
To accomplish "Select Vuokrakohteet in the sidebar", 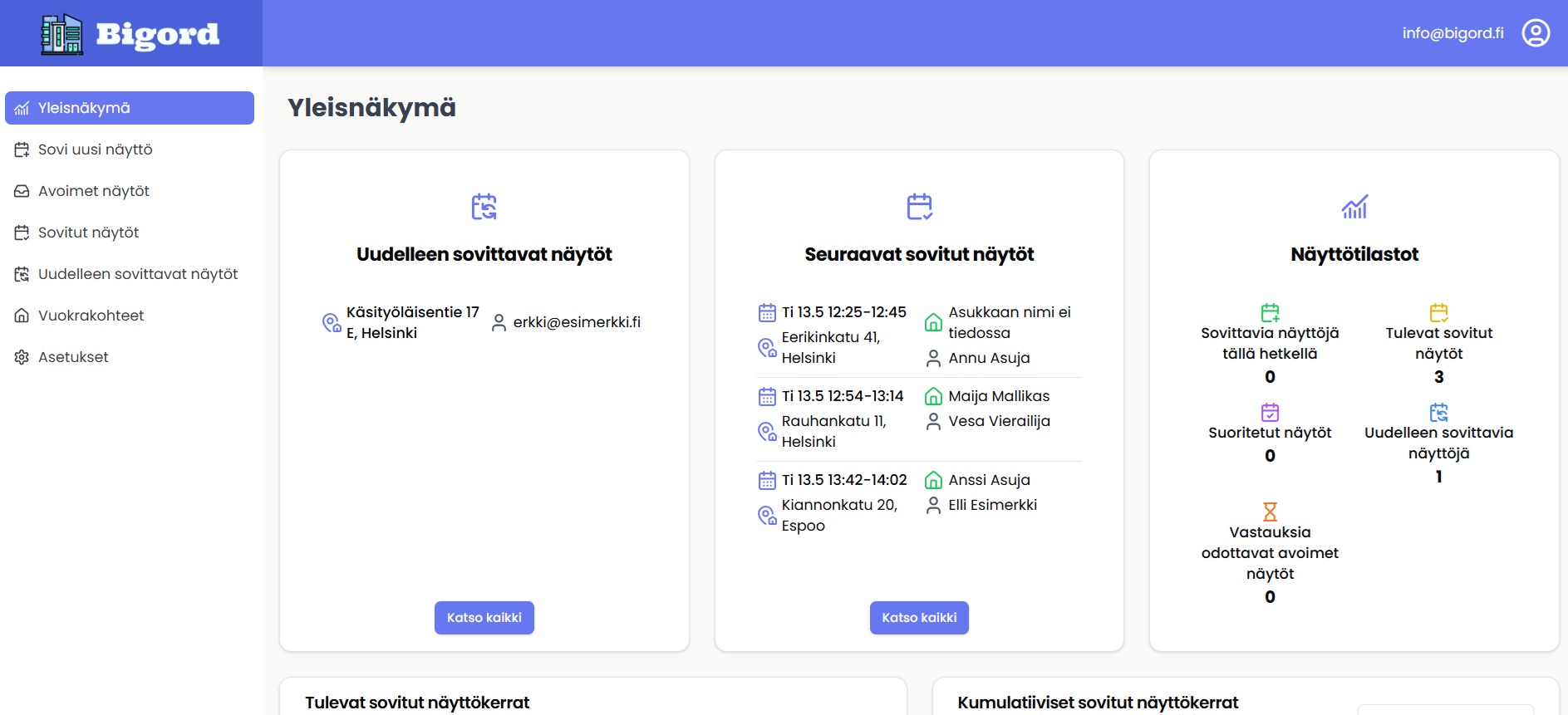I will pos(91,316).
